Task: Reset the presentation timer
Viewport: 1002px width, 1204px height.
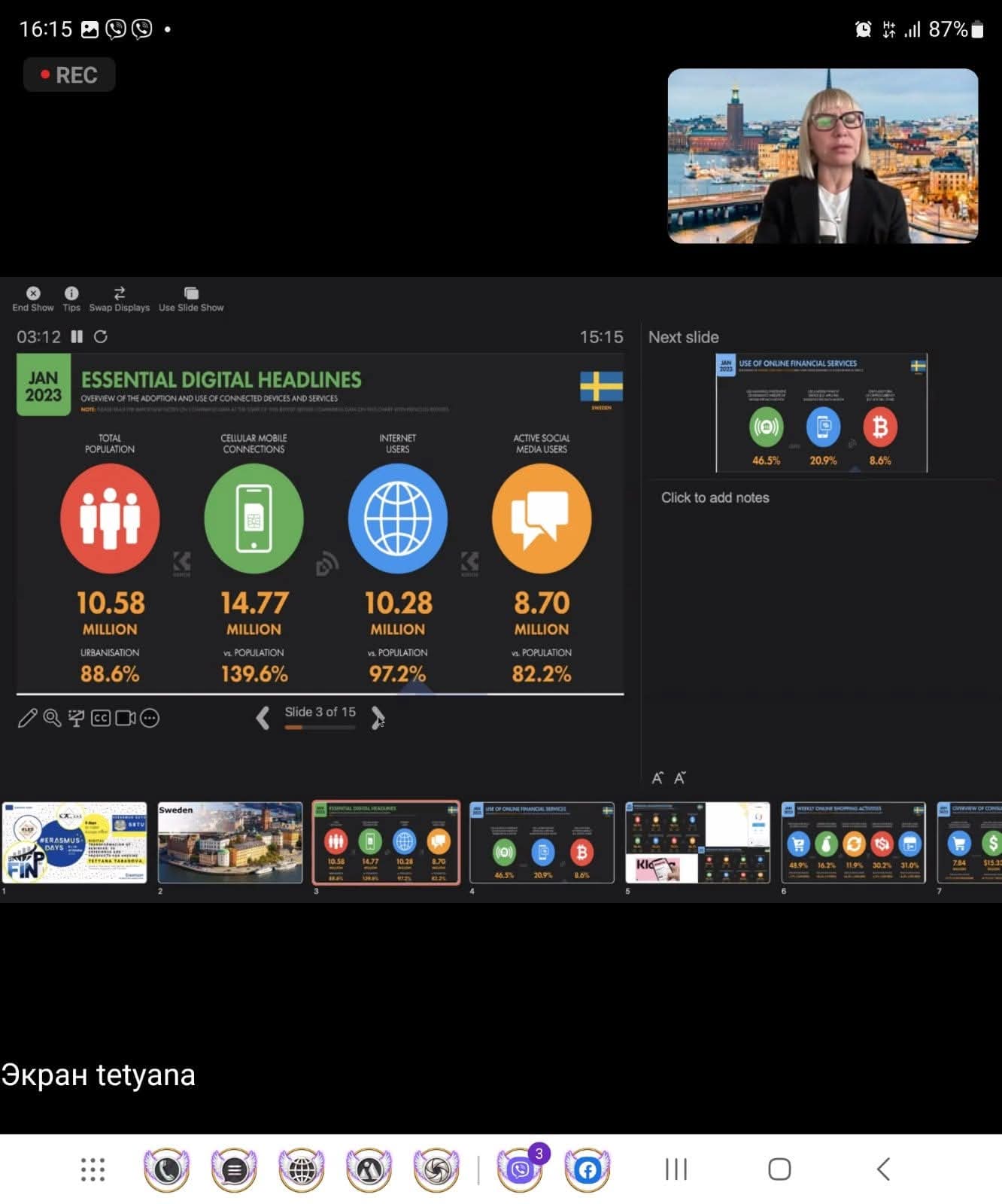Action: [100, 337]
